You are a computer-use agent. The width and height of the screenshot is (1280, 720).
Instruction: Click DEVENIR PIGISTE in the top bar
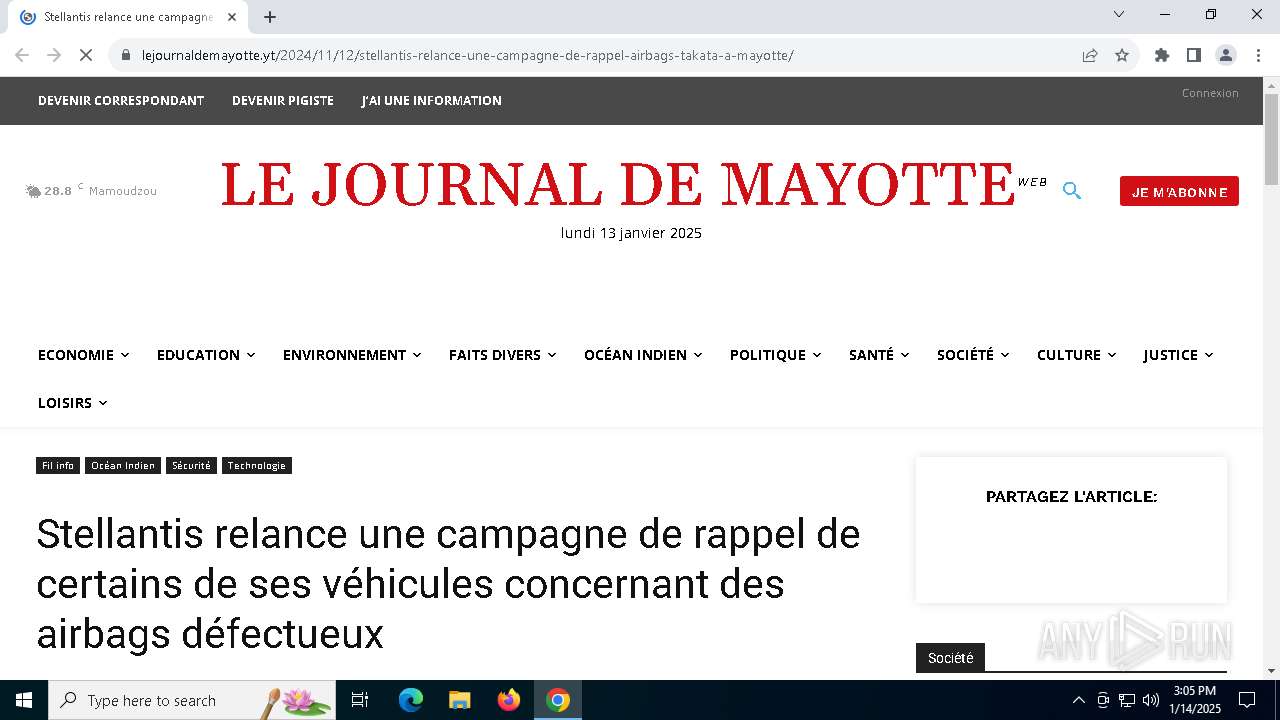[x=283, y=101]
